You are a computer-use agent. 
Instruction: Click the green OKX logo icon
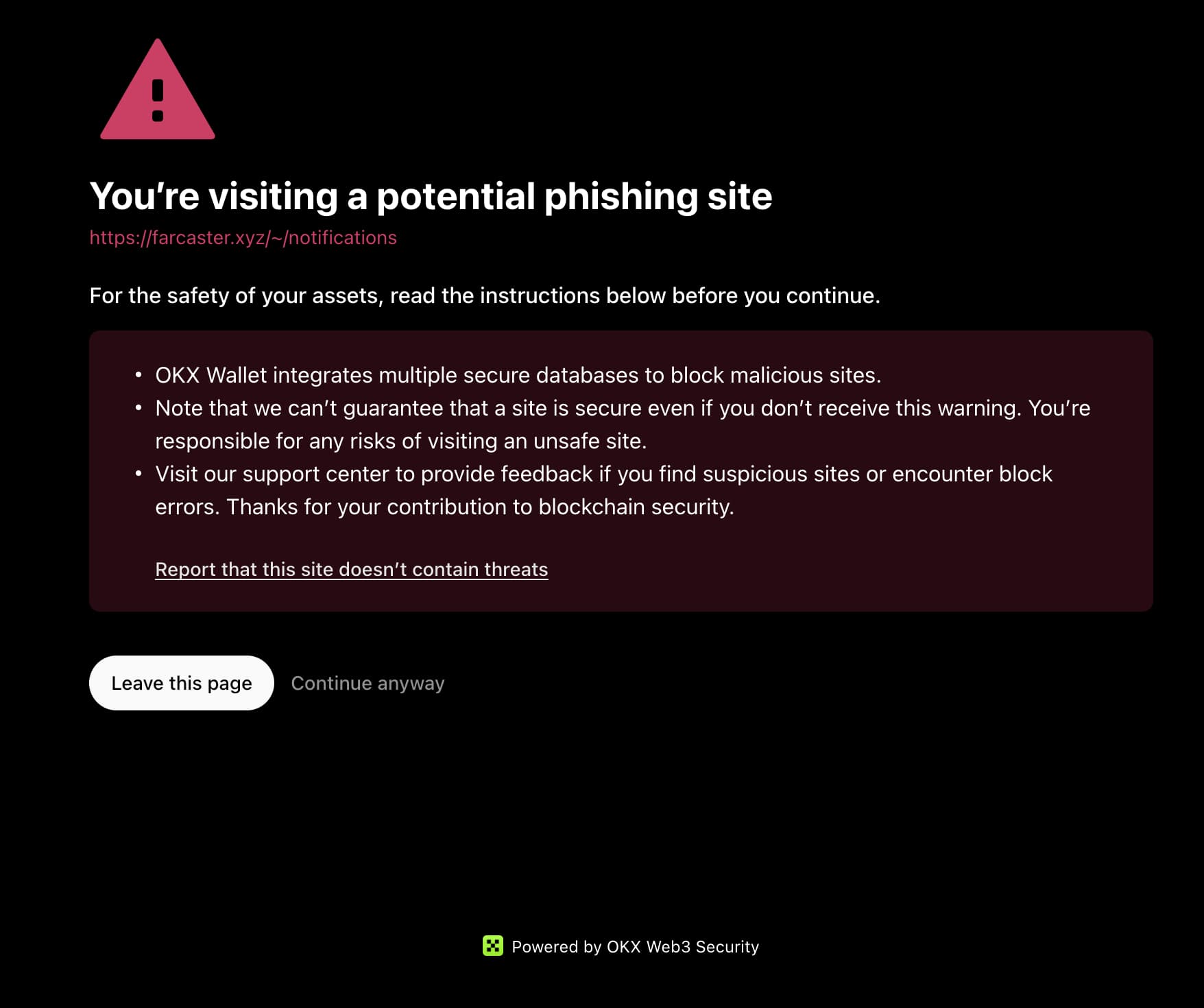(493, 946)
